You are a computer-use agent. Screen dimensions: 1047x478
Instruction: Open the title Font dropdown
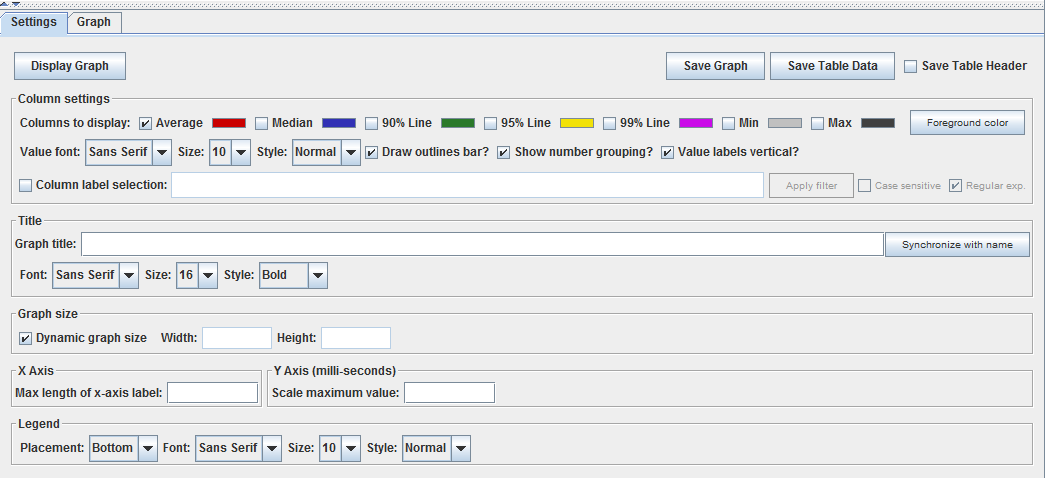coord(95,275)
